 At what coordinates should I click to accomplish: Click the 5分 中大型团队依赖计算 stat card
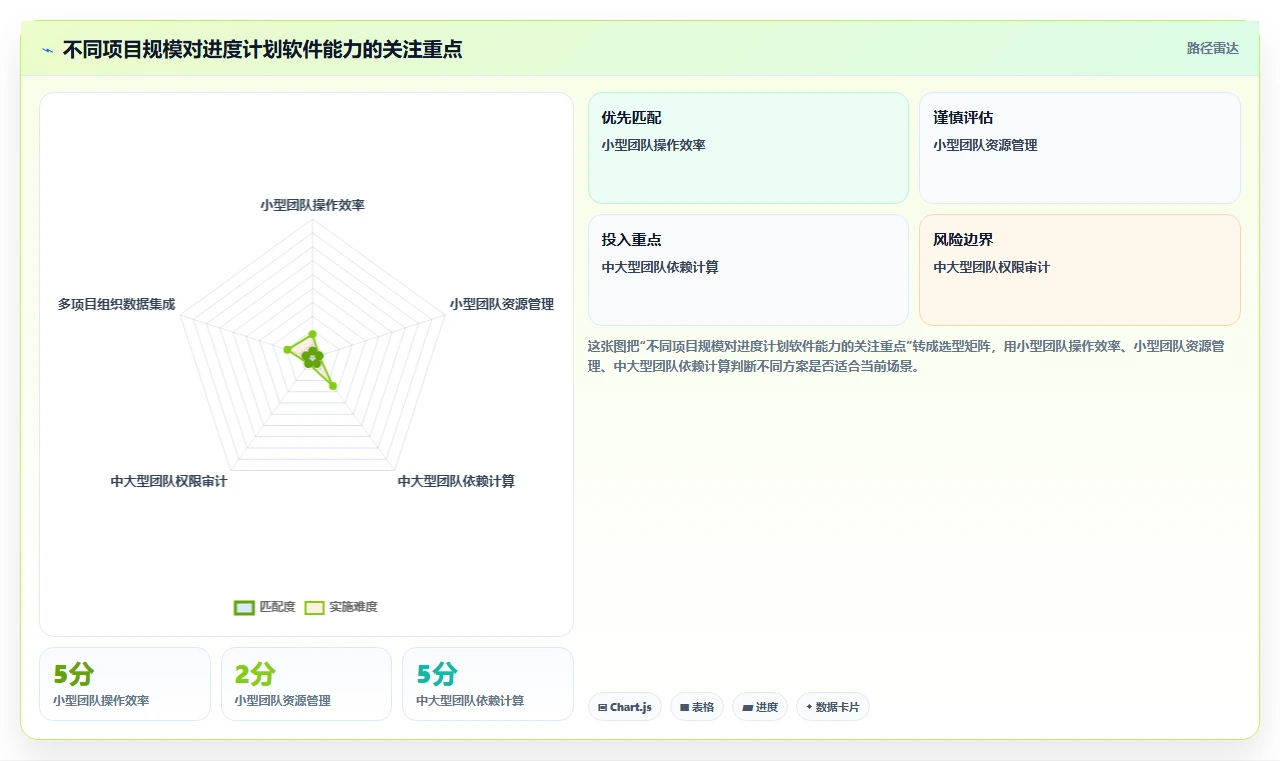(488, 684)
